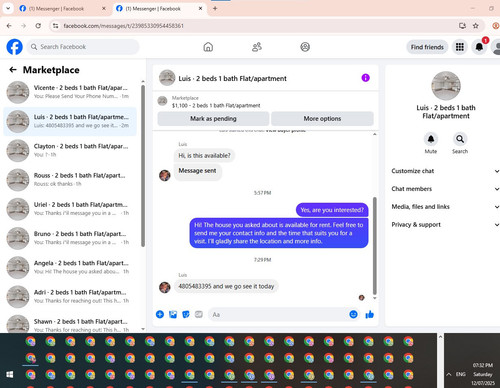Image resolution: width=500 pixels, height=388 pixels.
Task: Mute the conversation with the bell icon
Action: [x=431, y=139]
